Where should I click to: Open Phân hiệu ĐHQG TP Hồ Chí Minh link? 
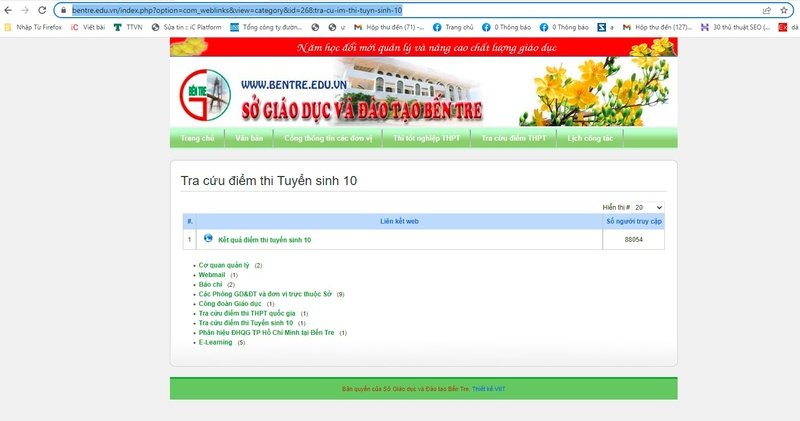pyautogui.click(x=266, y=333)
